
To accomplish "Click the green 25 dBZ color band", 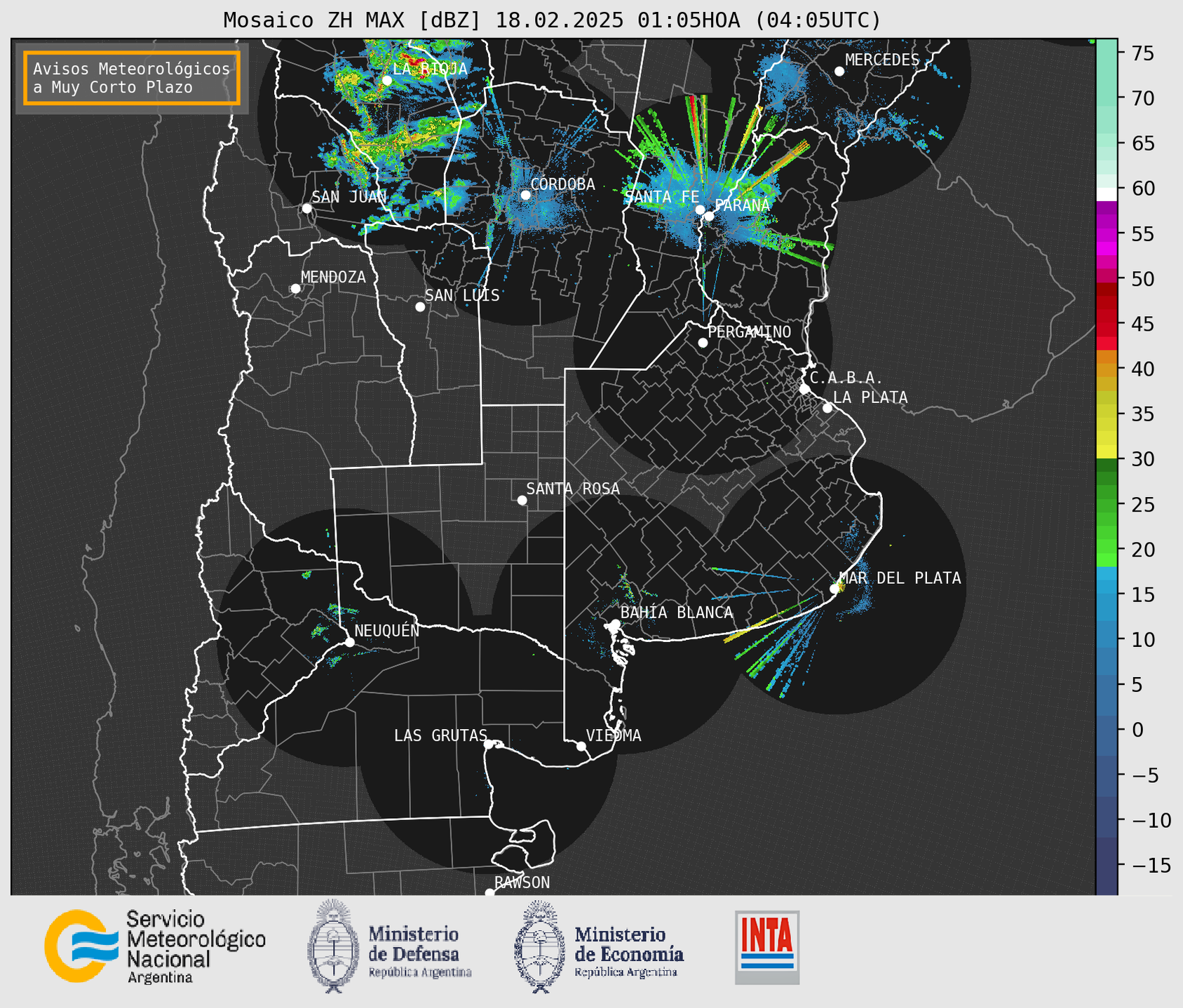I will click(1106, 506).
